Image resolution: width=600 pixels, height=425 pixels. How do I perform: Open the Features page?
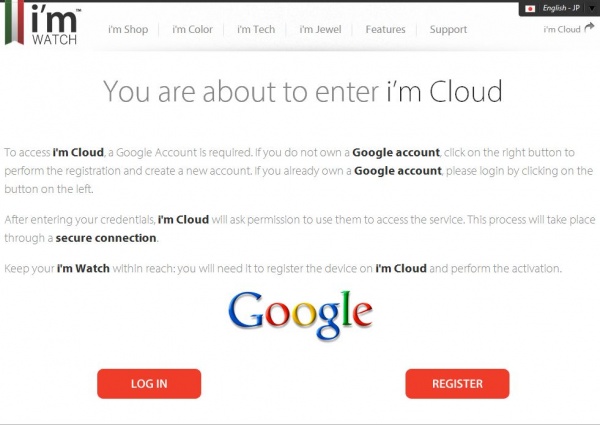(385, 30)
